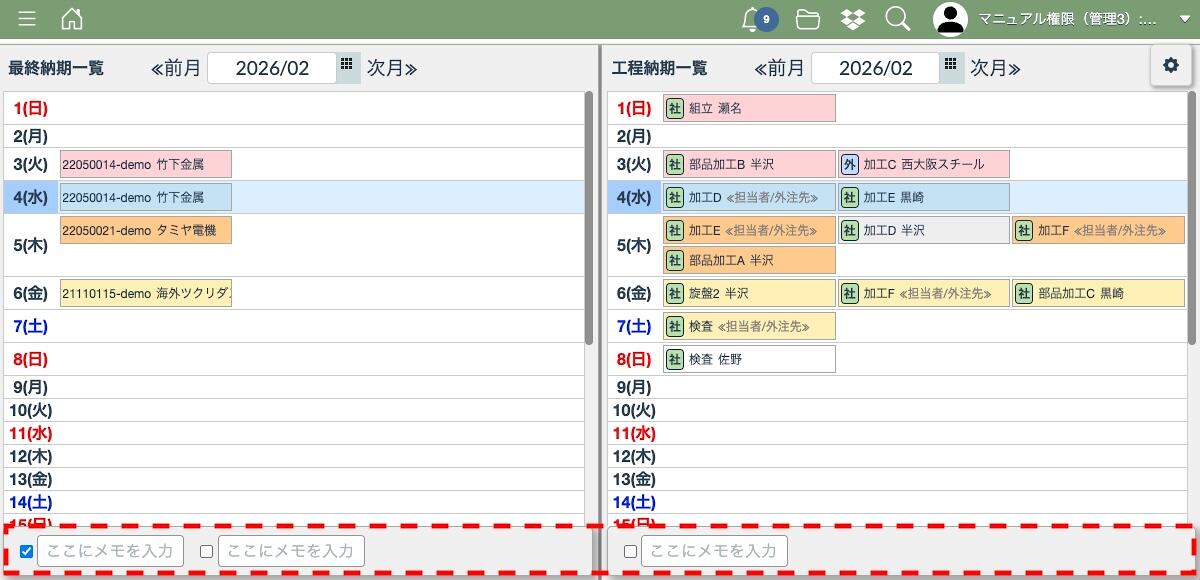Go to previous month in final deadline list
This screenshot has width=1200, height=580.
pyautogui.click(x=176, y=68)
